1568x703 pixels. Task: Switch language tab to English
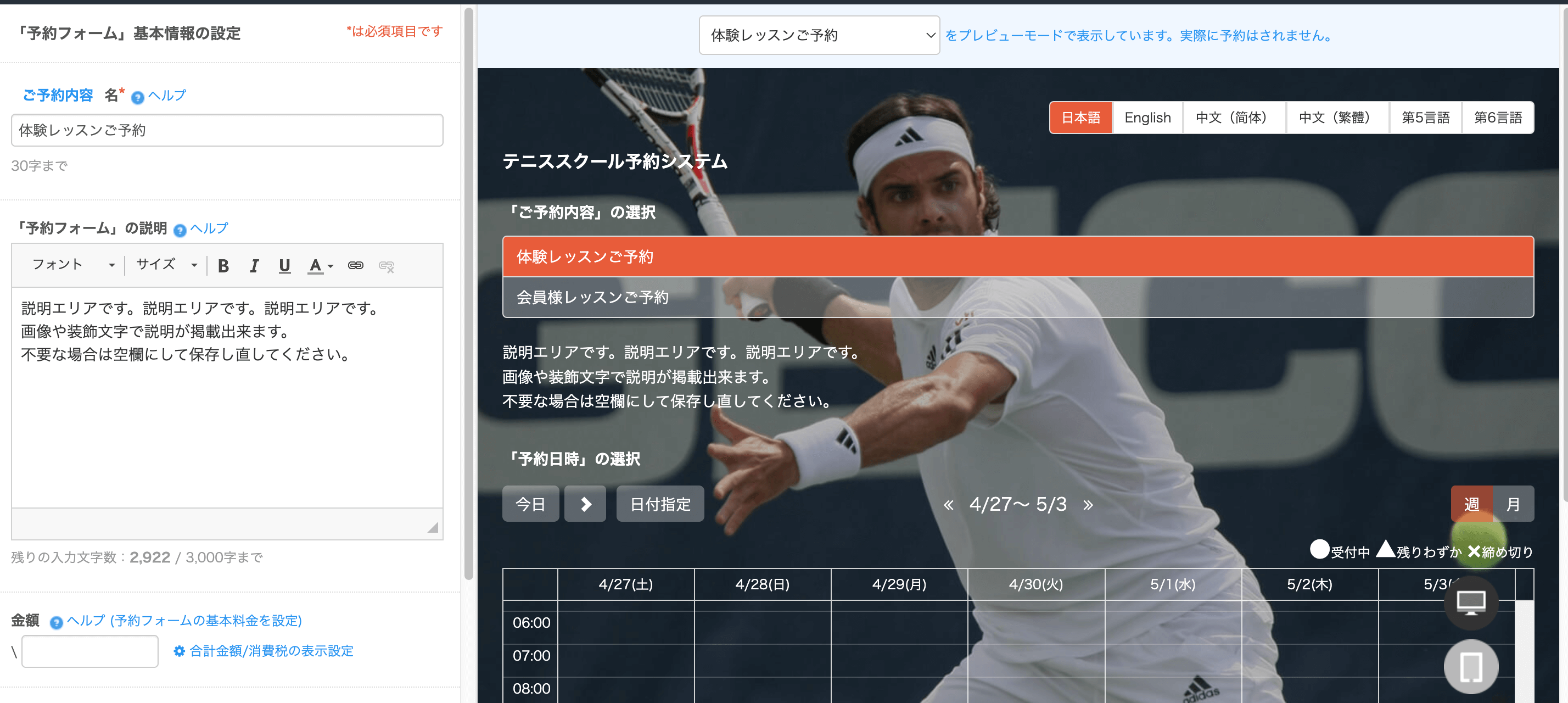(x=1147, y=118)
